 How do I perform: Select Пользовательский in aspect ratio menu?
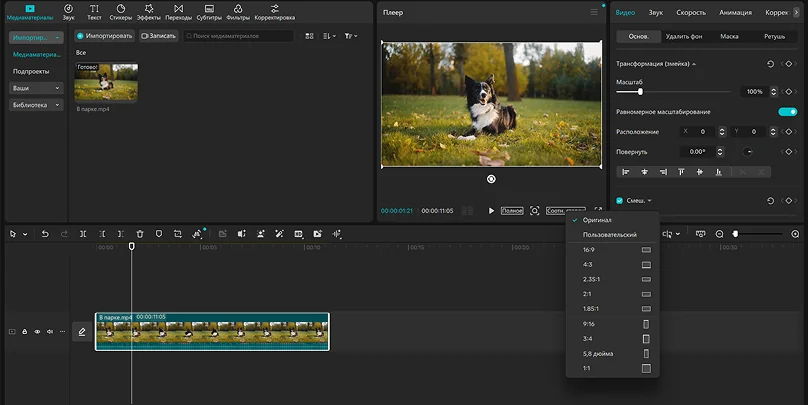[x=612, y=234]
